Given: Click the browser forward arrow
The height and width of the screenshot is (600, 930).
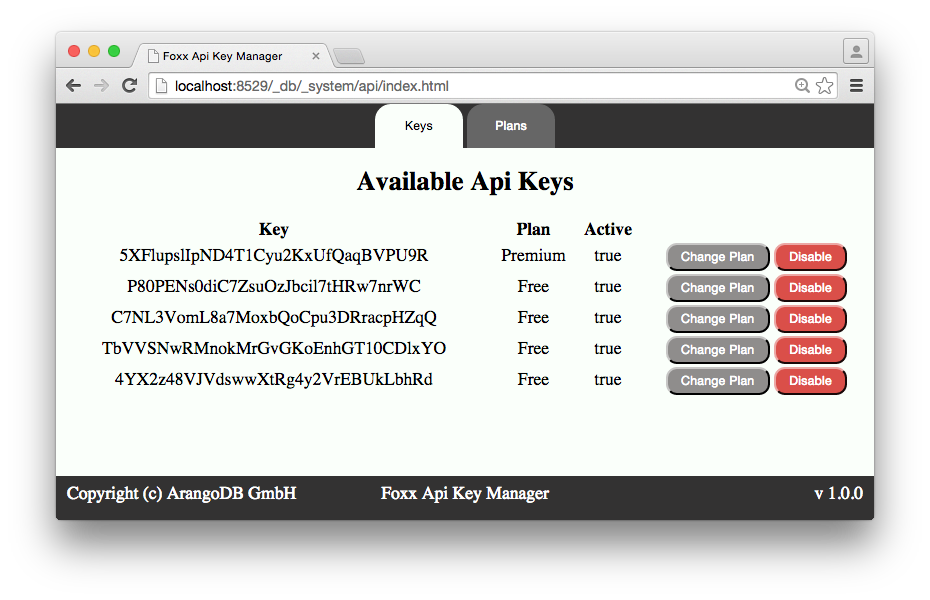Looking at the screenshot, I should [101, 86].
